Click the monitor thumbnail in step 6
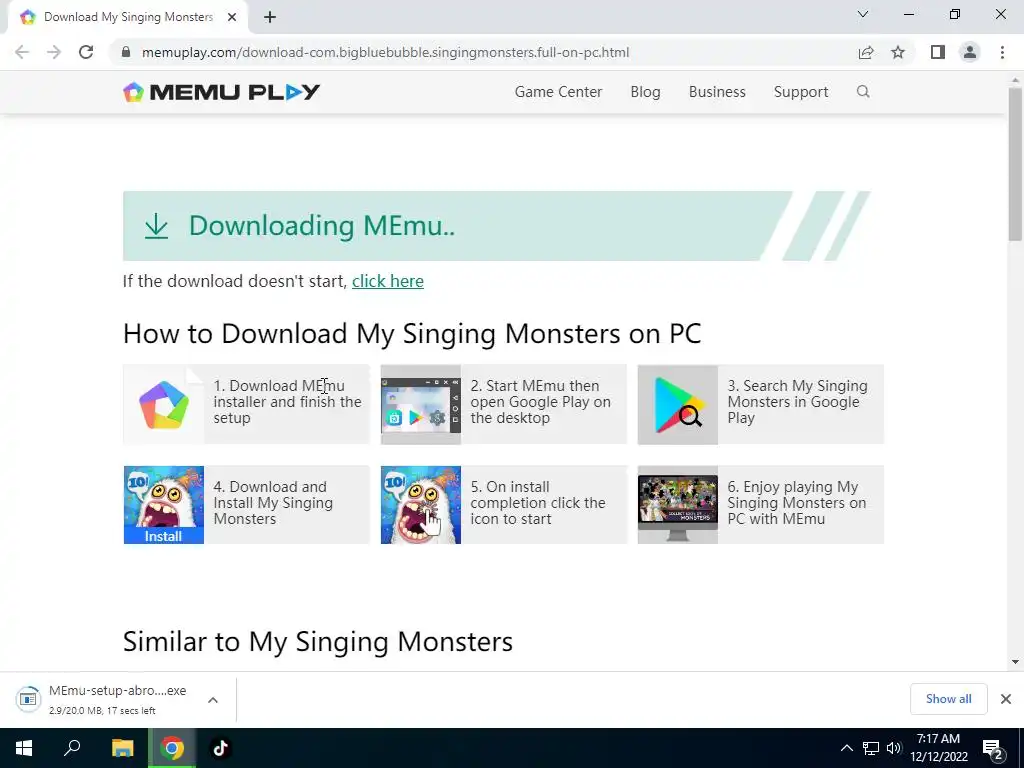Screen dimensions: 1024x768 678,505
